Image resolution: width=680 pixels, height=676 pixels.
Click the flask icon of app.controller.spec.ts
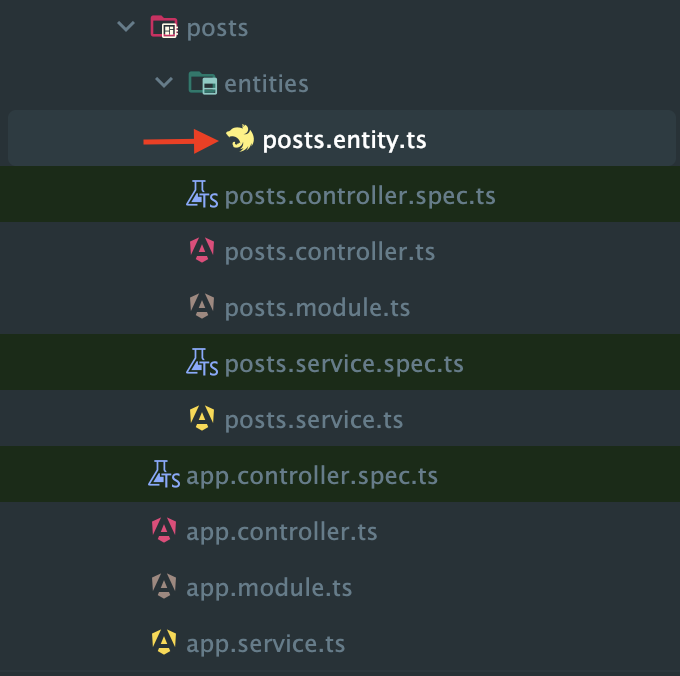click(164, 474)
